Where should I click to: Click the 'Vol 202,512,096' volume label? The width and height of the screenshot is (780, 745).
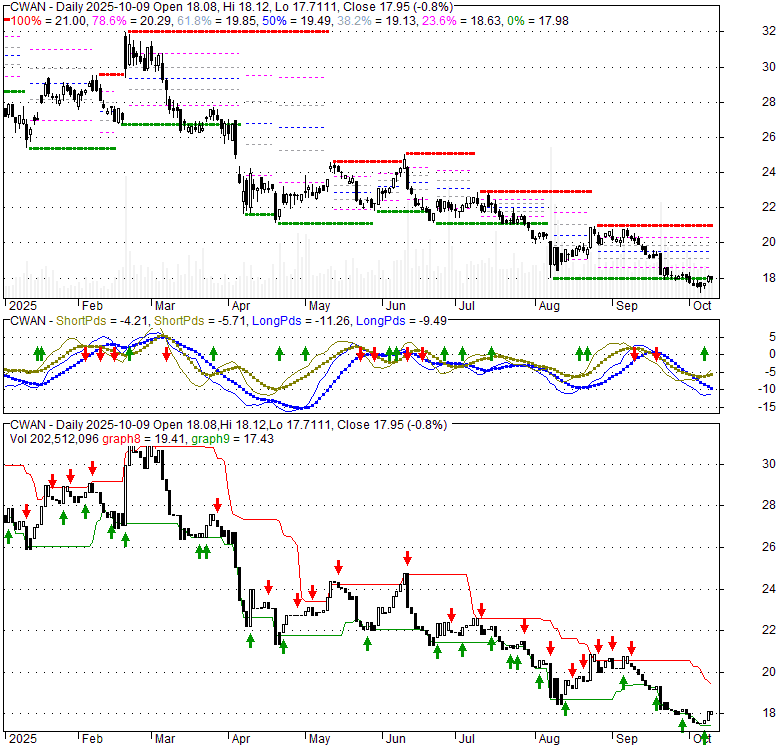click(x=54, y=439)
